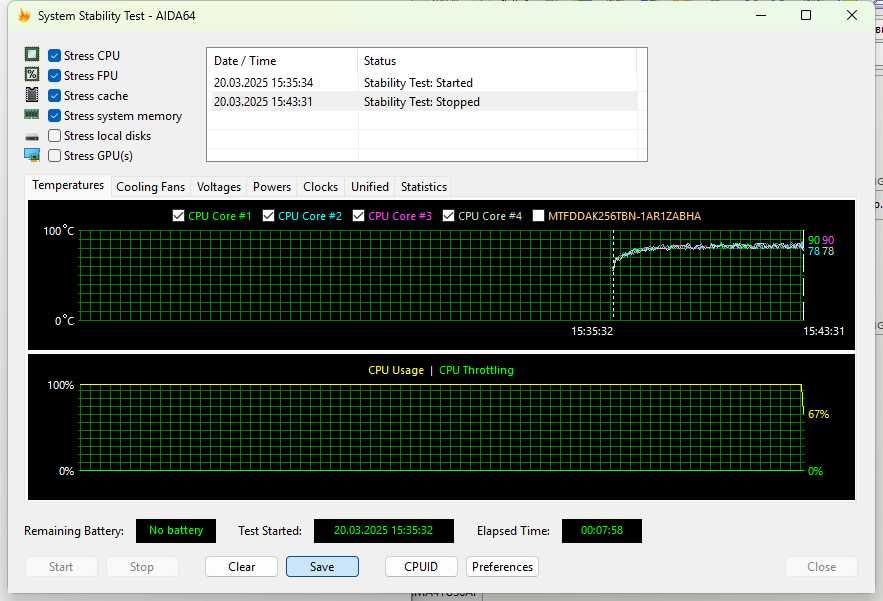Open the Voltages tab

point(218,187)
